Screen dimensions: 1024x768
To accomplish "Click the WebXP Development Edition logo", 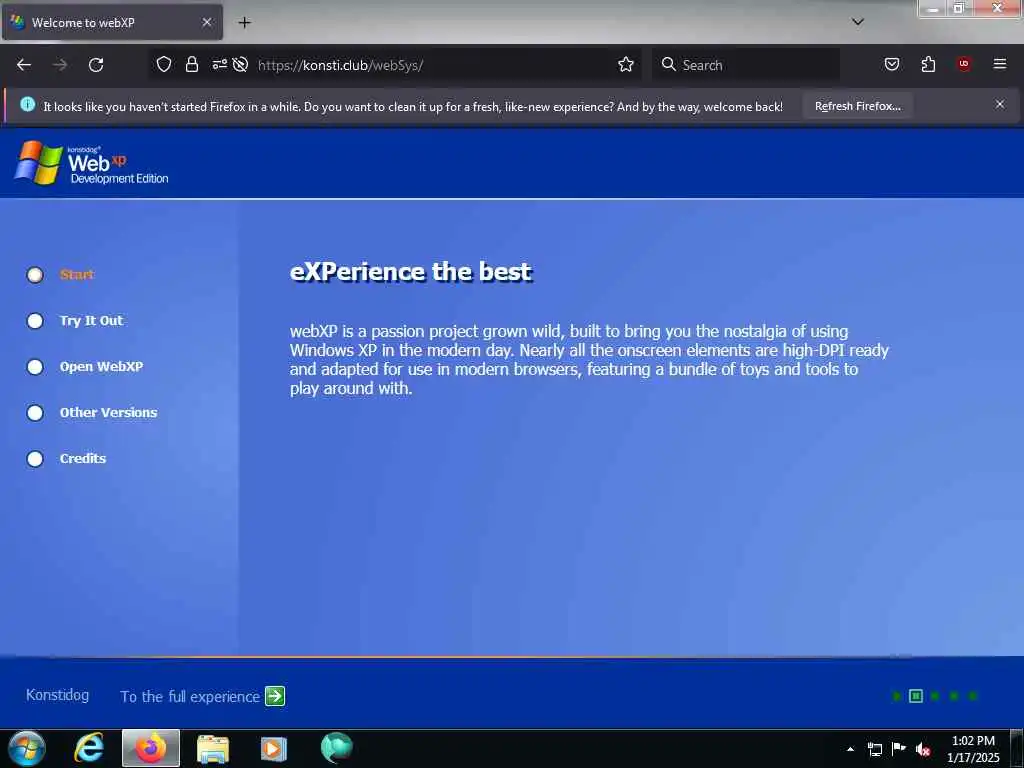I will (91, 163).
